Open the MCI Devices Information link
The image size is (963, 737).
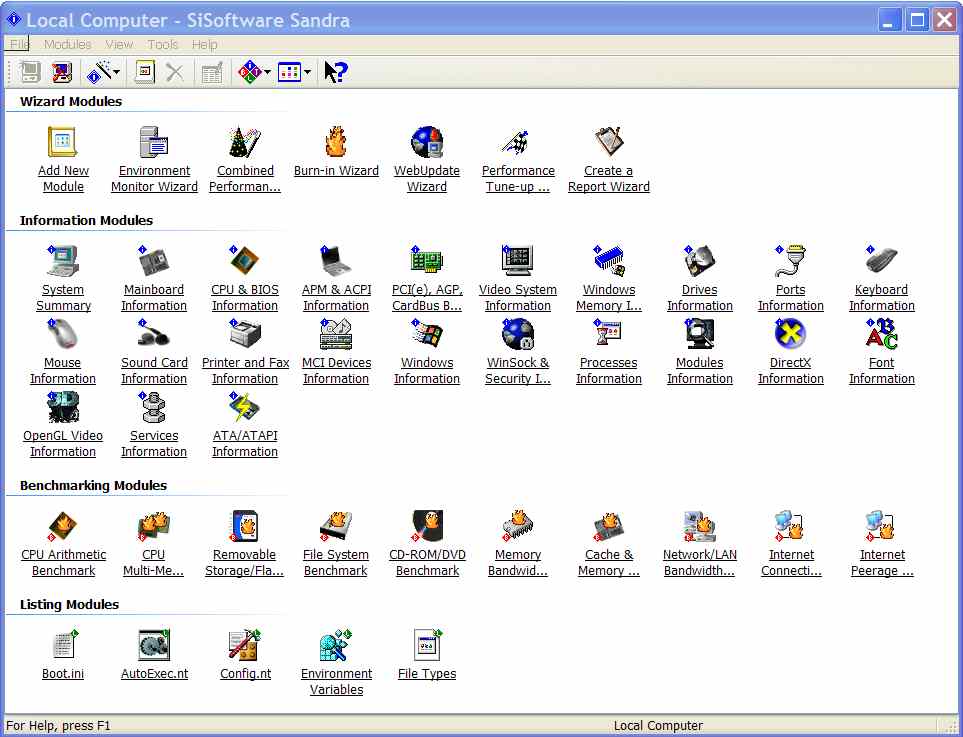coord(336,371)
